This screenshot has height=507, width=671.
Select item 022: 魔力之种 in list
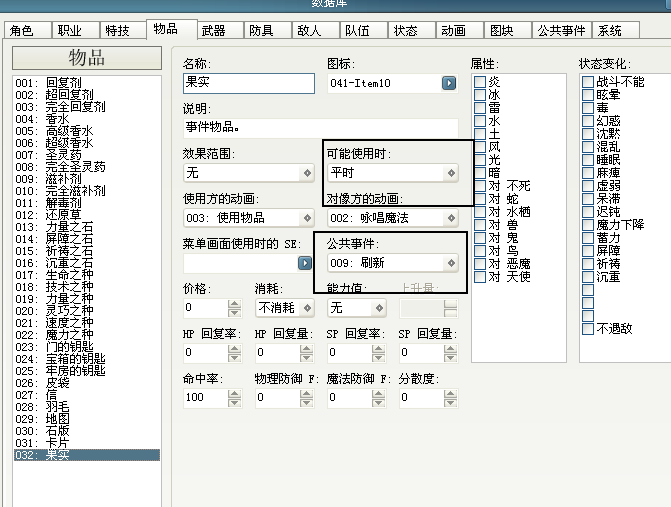[87, 335]
